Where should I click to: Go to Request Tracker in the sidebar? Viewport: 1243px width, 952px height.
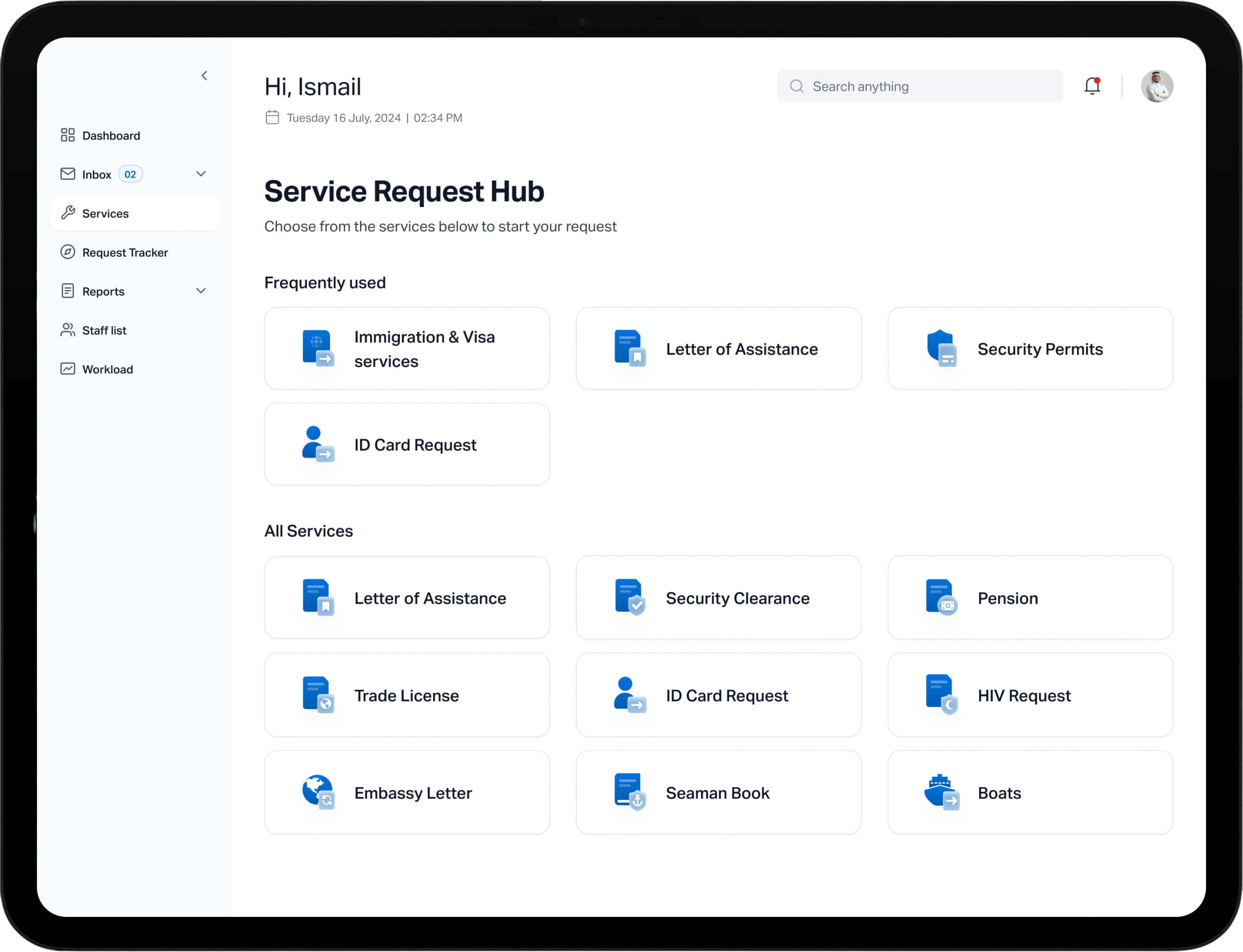point(125,252)
